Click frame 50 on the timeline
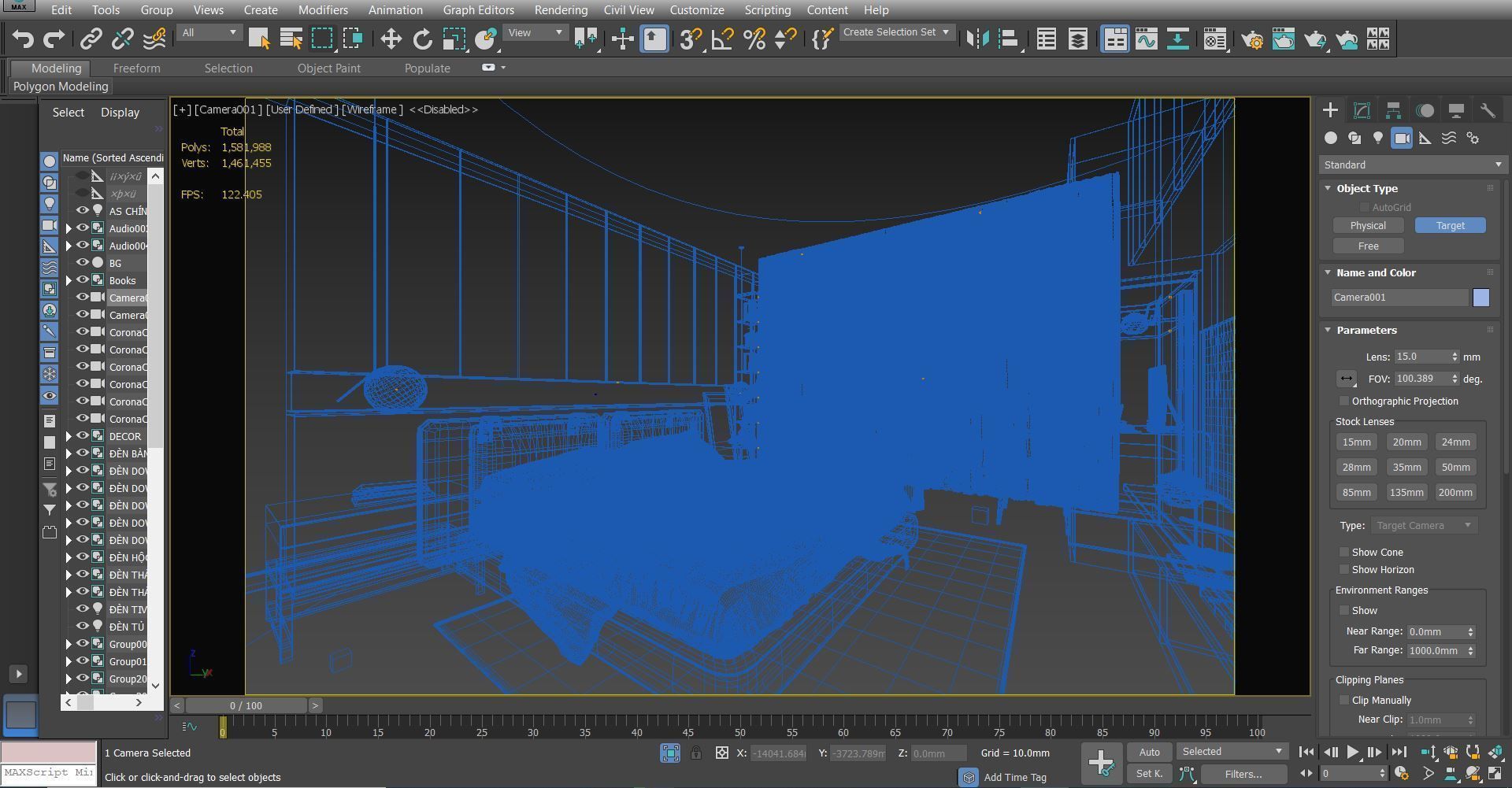The width and height of the screenshot is (1512, 788). point(740,727)
